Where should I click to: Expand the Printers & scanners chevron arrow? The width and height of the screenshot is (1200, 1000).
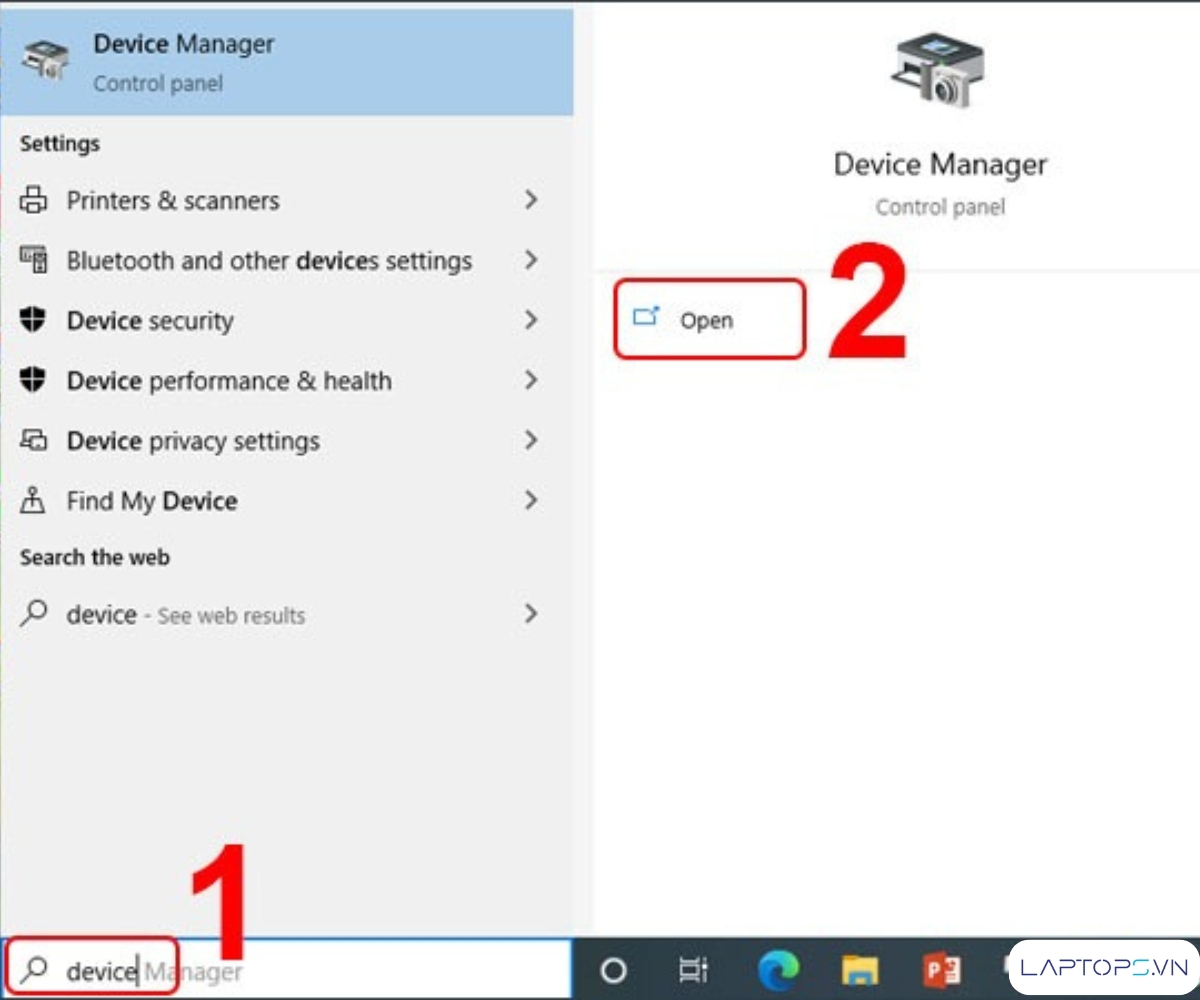pos(531,201)
